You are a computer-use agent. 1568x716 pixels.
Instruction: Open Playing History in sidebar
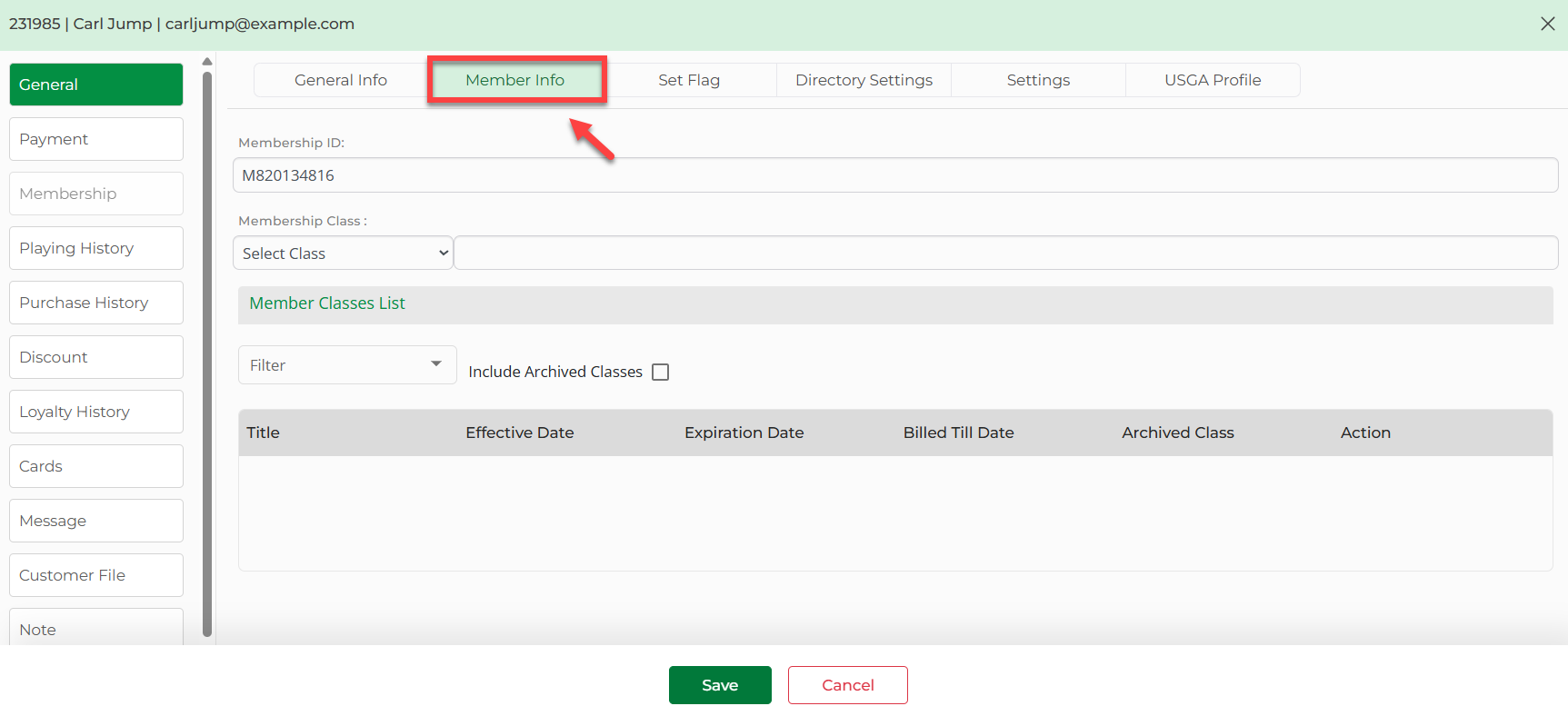[96, 248]
